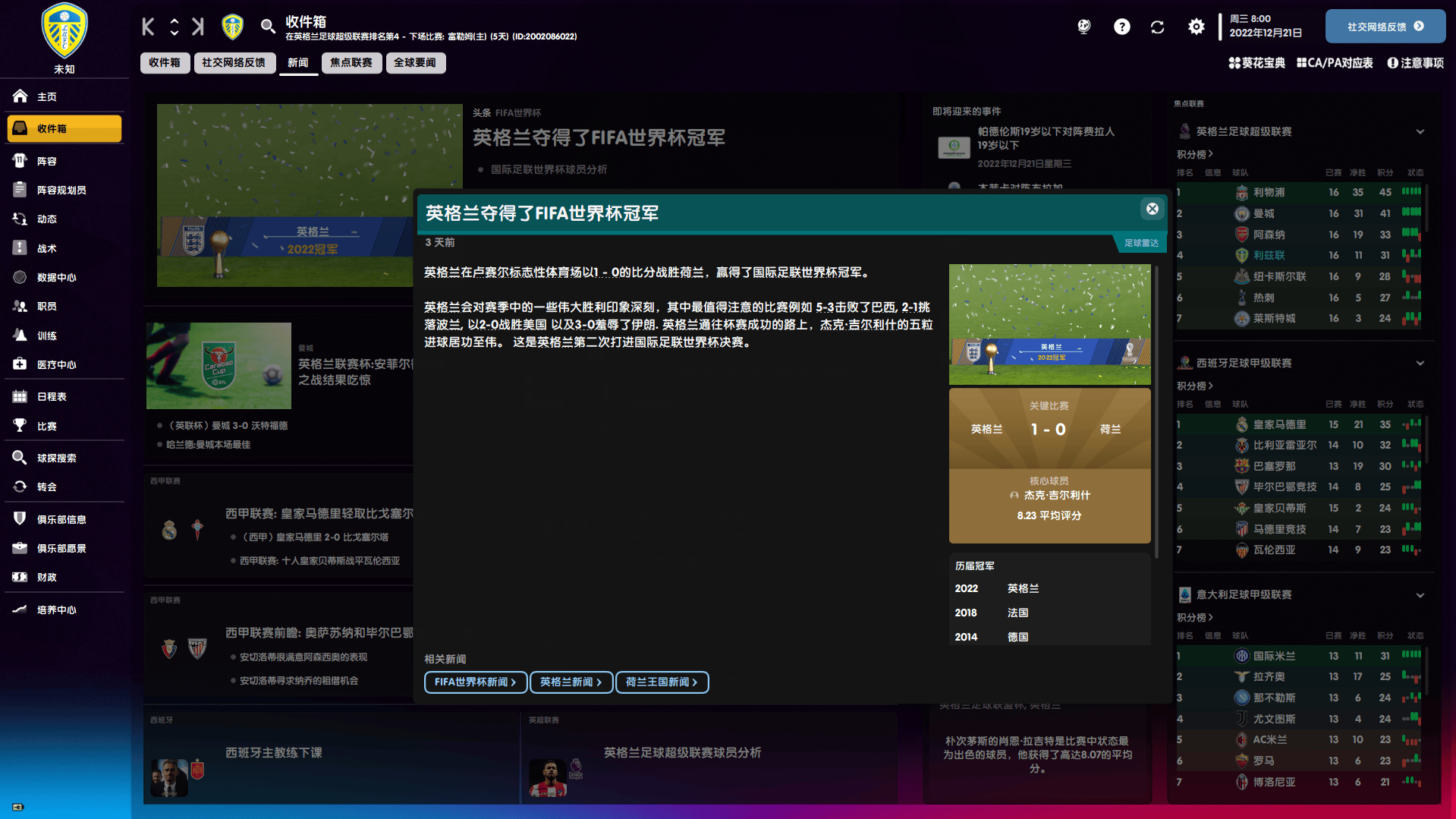Open 财政 finances sidebar icon
This screenshot has width=1456, height=819.
20,577
